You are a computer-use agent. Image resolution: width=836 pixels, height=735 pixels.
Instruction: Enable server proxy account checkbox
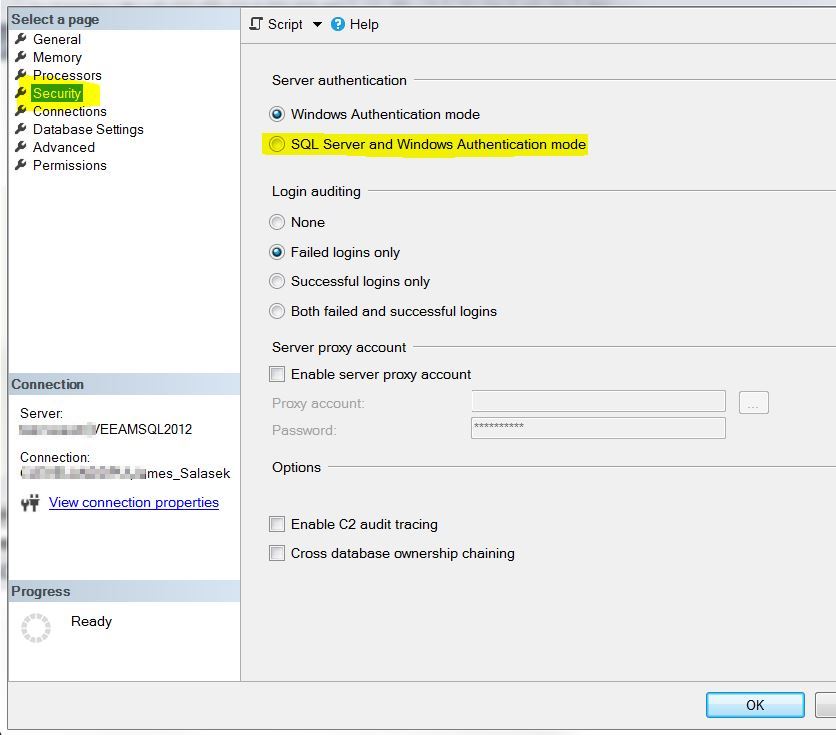(x=277, y=374)
